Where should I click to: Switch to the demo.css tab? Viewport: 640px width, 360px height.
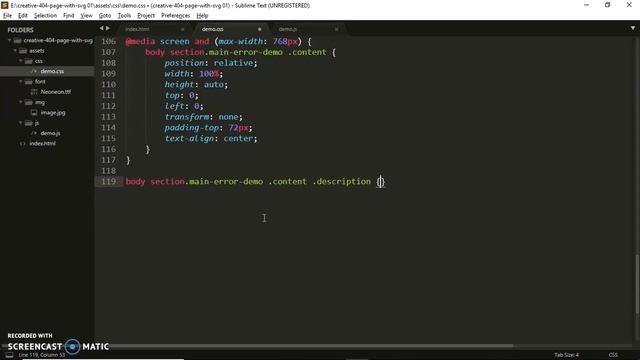212,29
